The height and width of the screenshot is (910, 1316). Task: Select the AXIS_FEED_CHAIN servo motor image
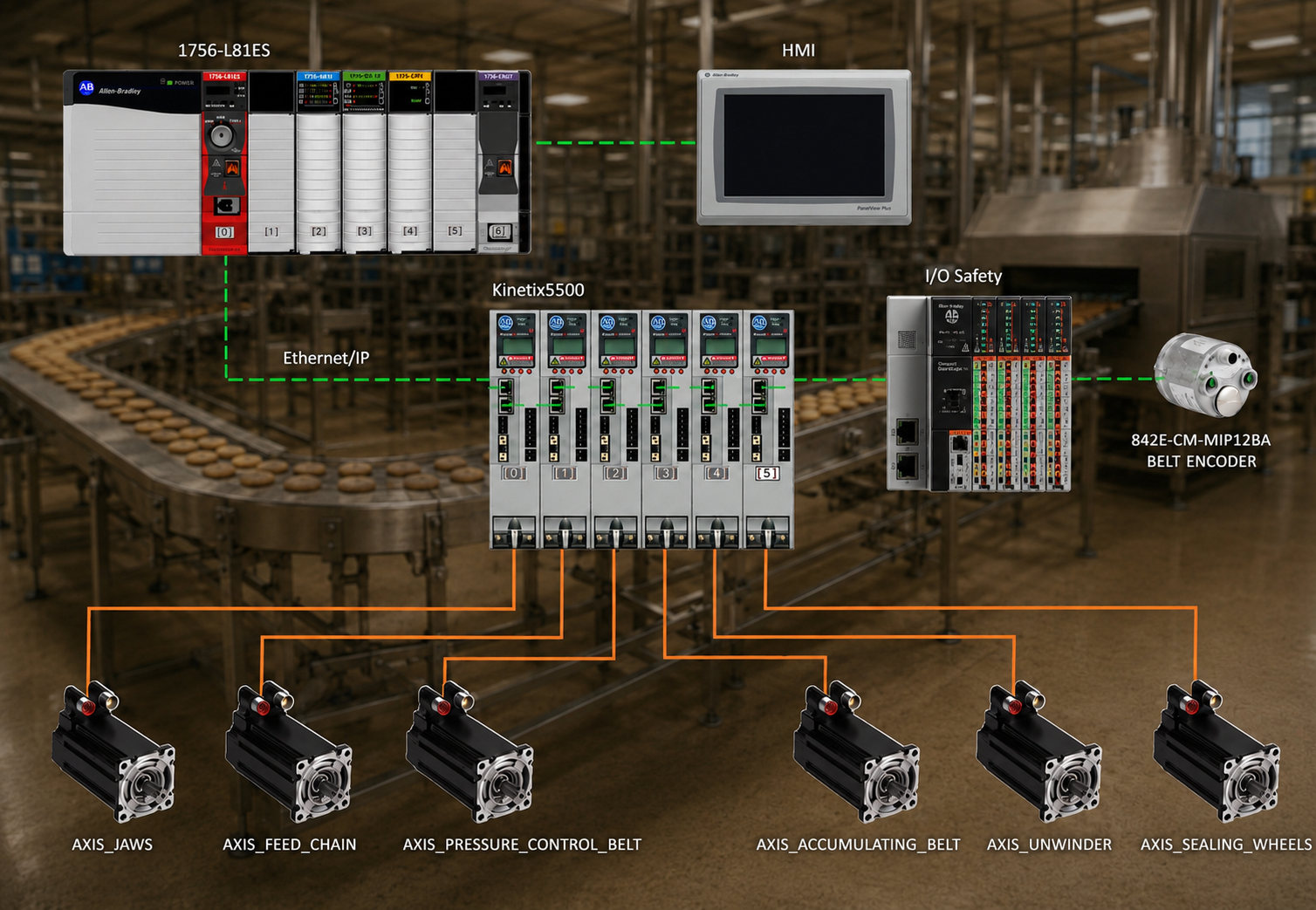[x=289, y=752]
